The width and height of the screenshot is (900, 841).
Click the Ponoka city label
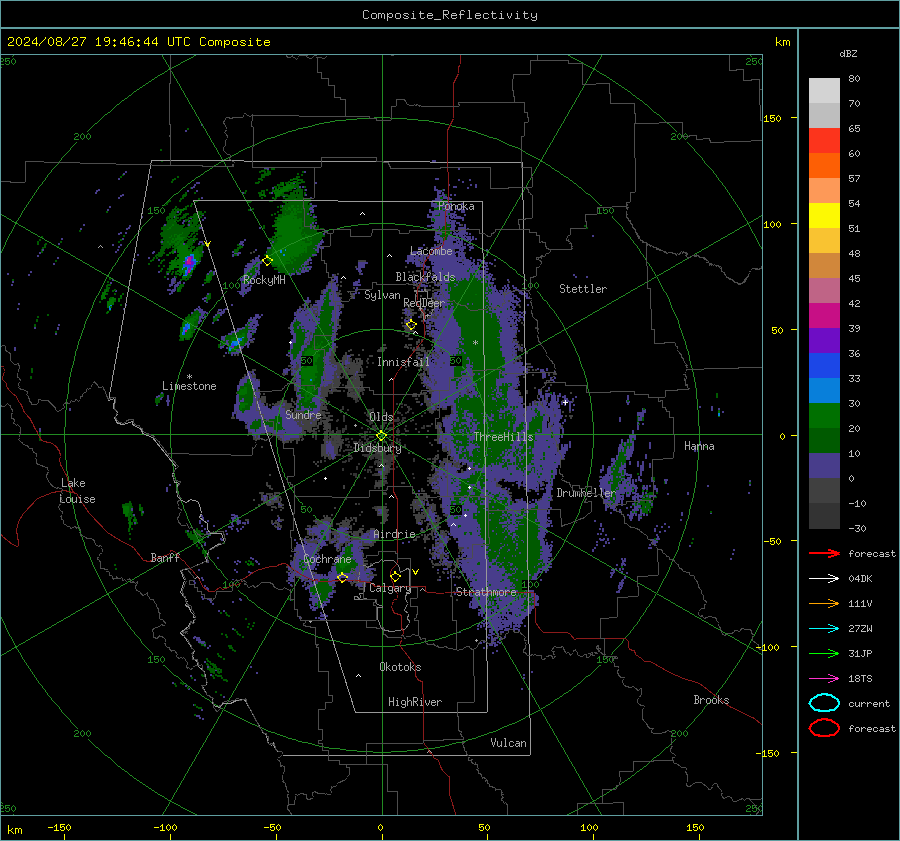click(x=456, y=206)
